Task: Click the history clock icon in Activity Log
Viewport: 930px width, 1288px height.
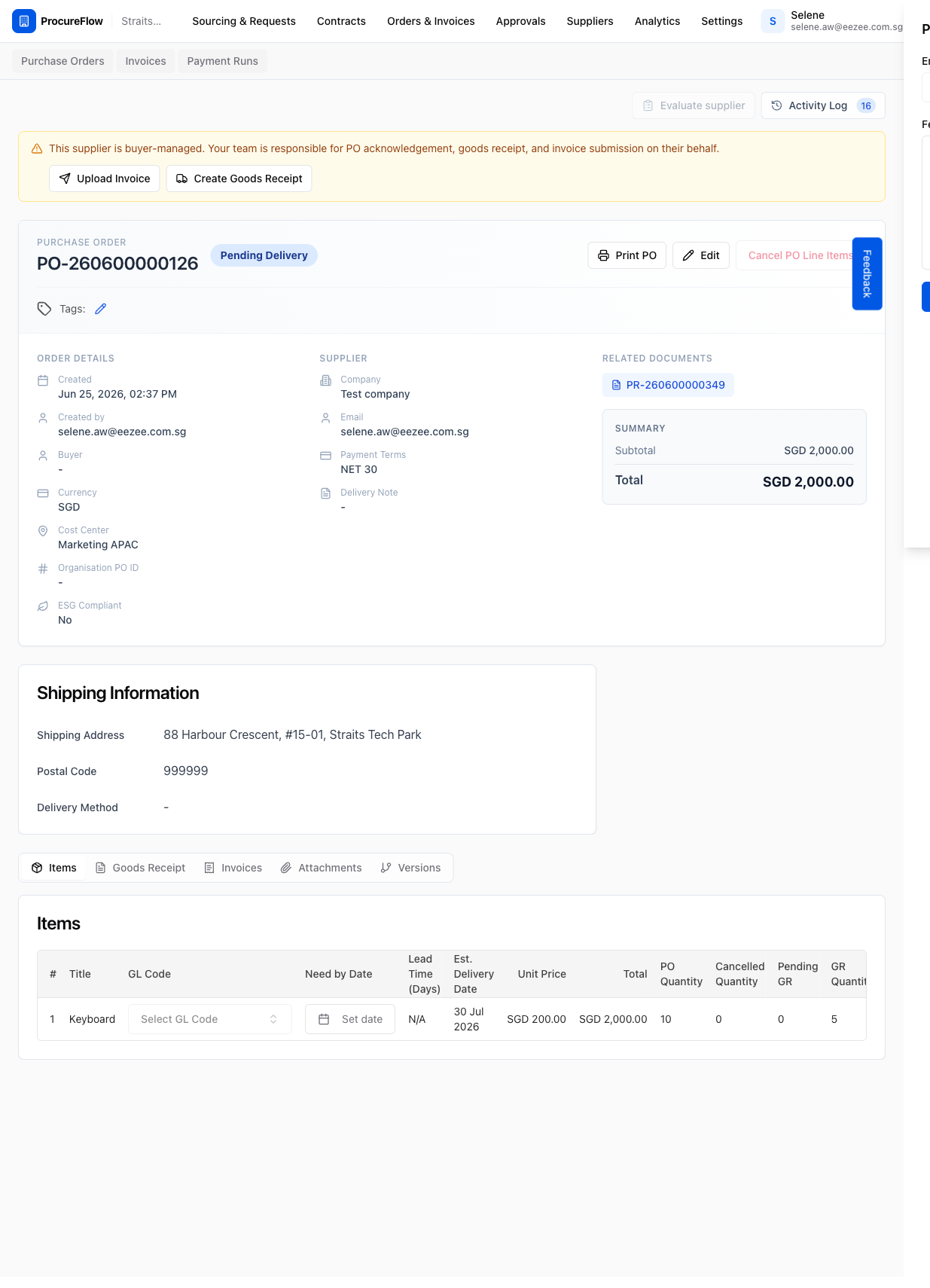Action: tap(776, 105)
